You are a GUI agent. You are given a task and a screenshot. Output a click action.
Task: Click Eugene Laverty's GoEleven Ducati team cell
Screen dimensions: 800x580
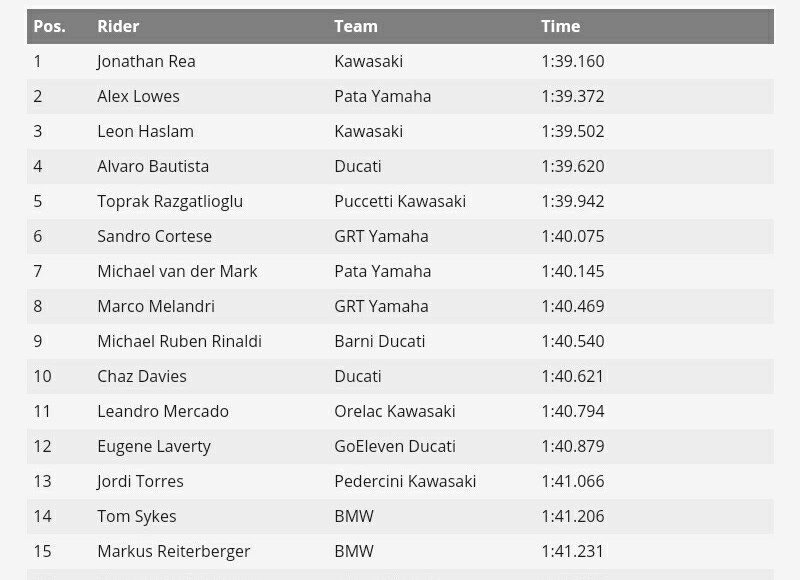pyautogui.click(x=395, y=446)
